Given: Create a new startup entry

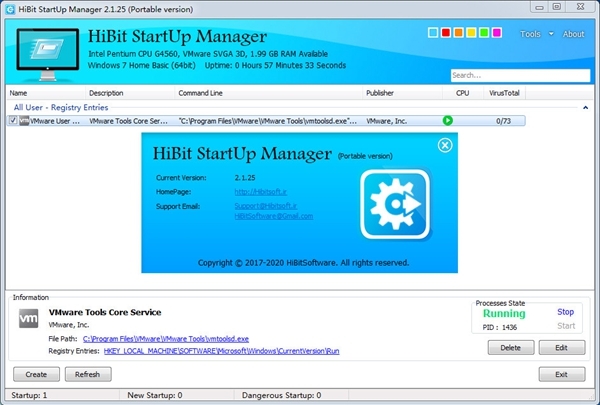Looking at the screenshot, I should coord(36,374).
